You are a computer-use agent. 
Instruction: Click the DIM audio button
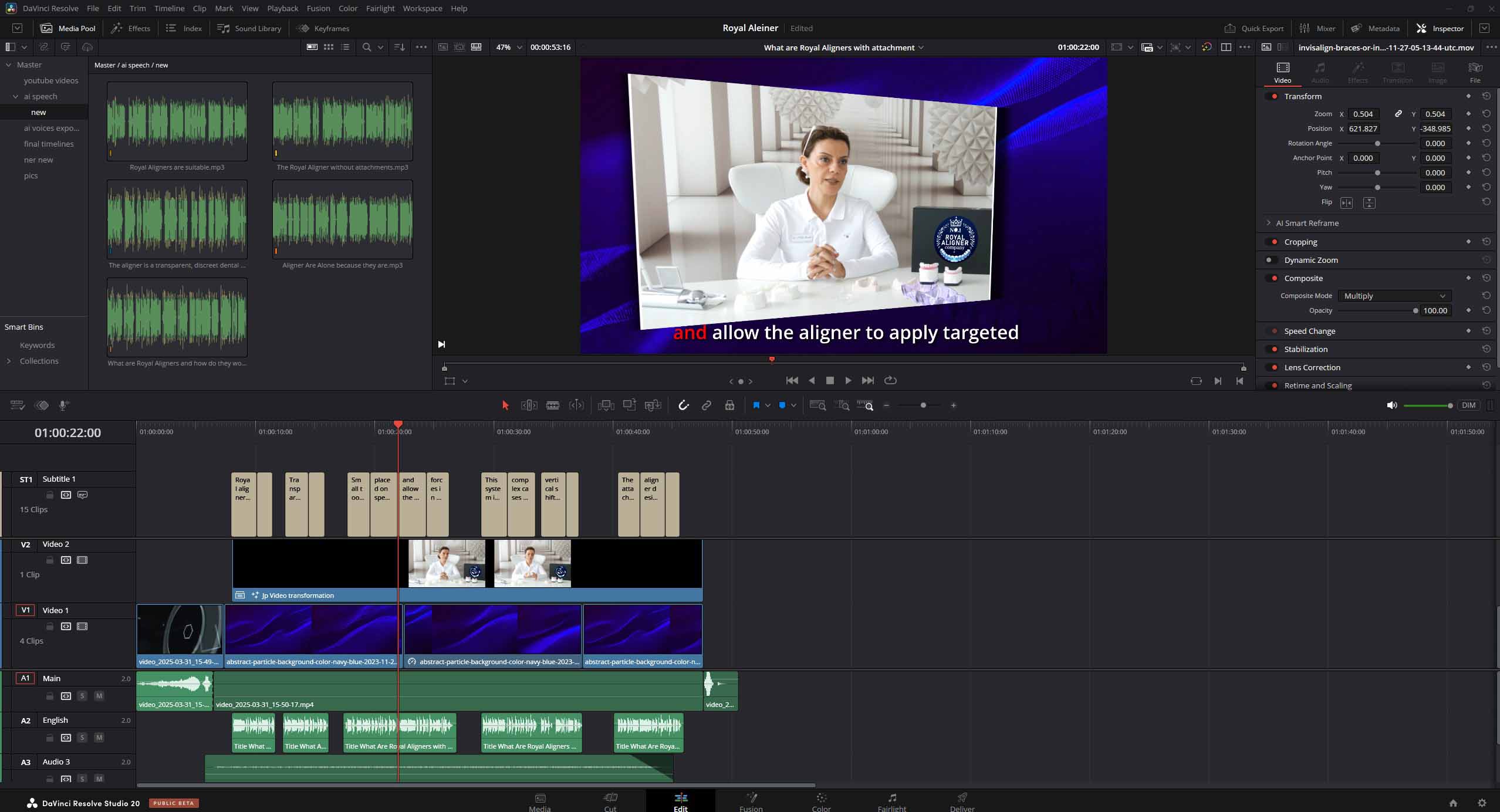(x=1468, y=405)
